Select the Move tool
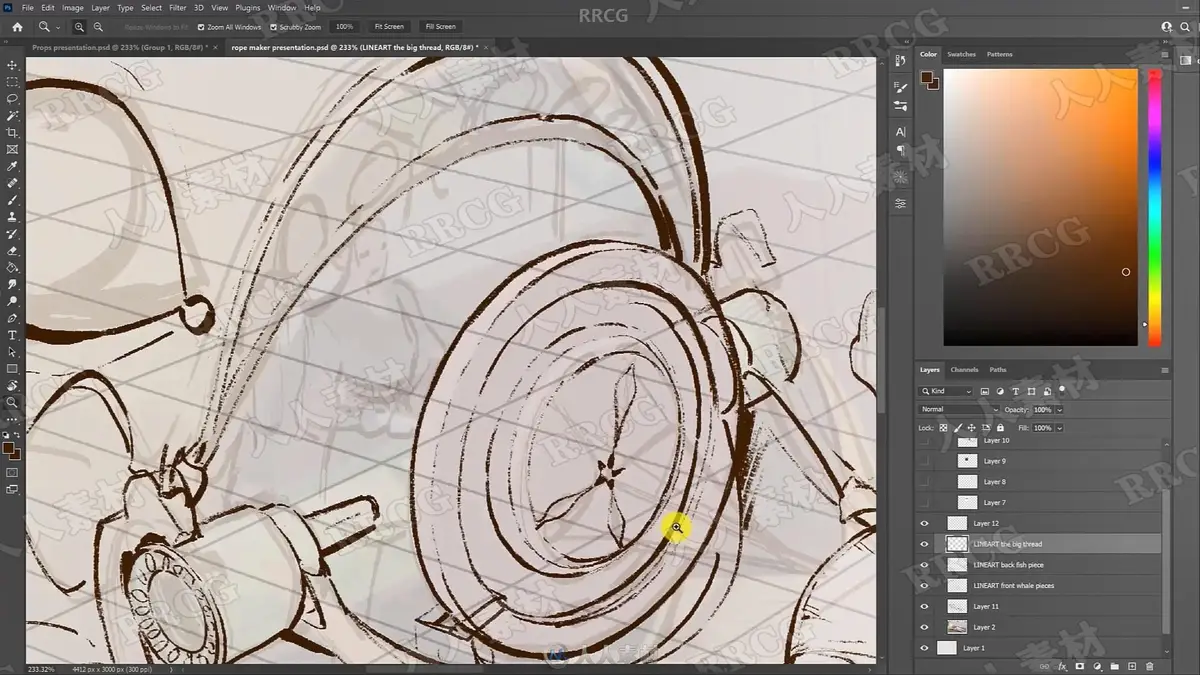The height and width of the screenshot is (675, 1200). click(x=12, y=65)
